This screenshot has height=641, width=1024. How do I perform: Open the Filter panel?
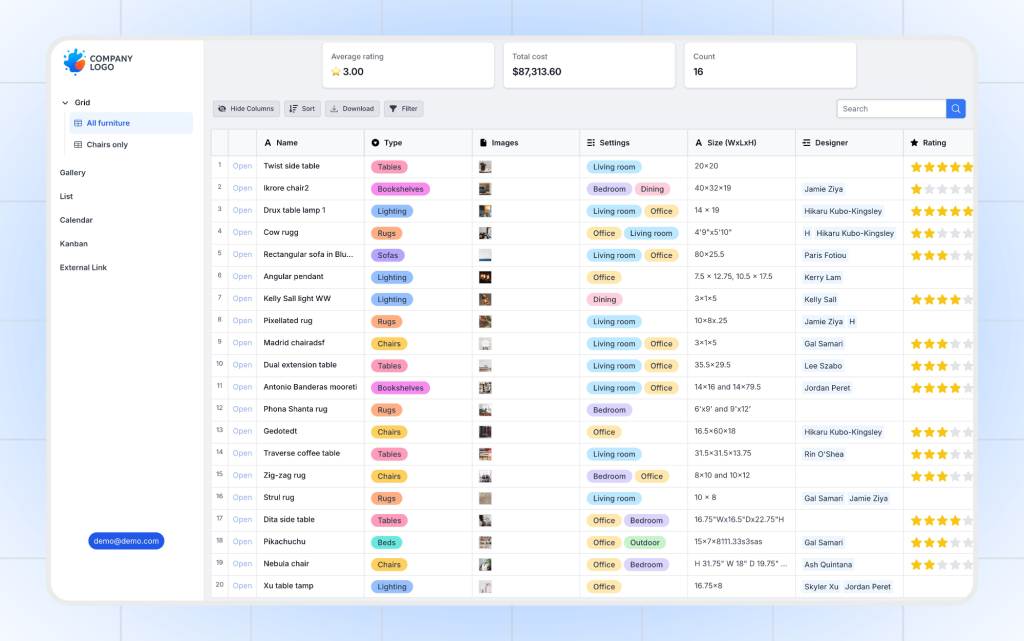(x=404, y=108)
